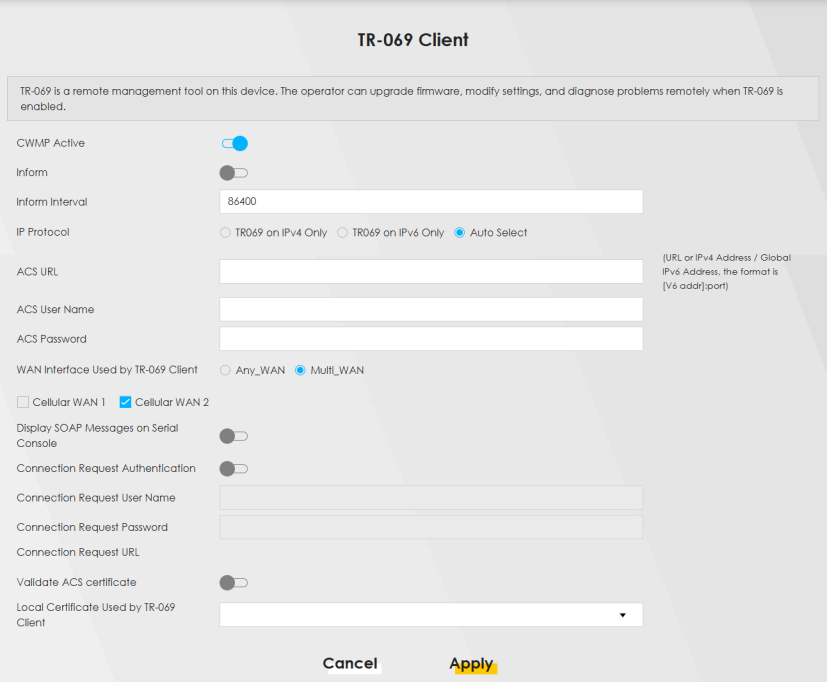Enable Display SOAP Messages on Serial Console
The image size is (827, 682).
pyautogui.click(x=233, y=436)
